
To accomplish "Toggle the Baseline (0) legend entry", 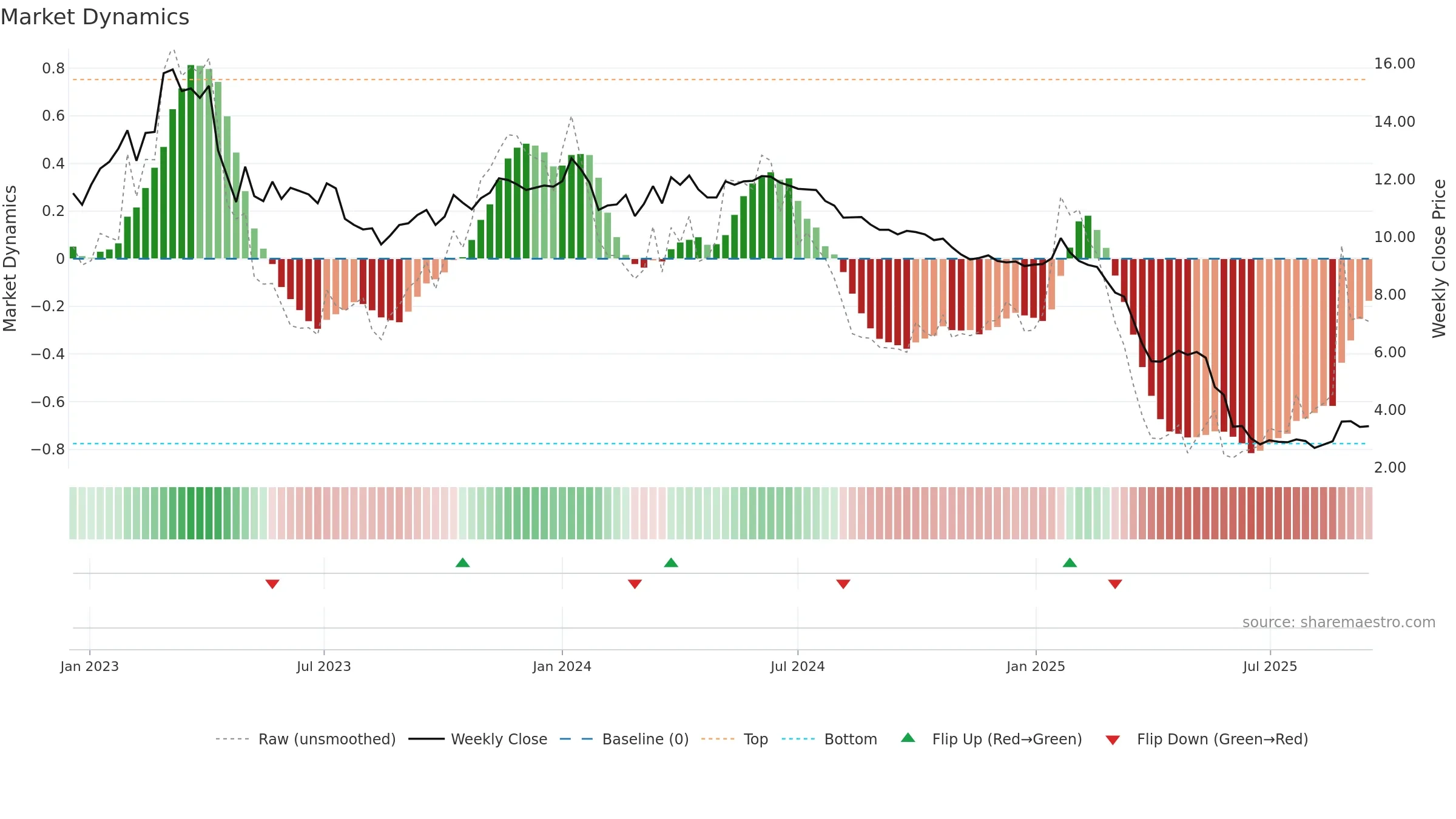I will coord(624,739).
